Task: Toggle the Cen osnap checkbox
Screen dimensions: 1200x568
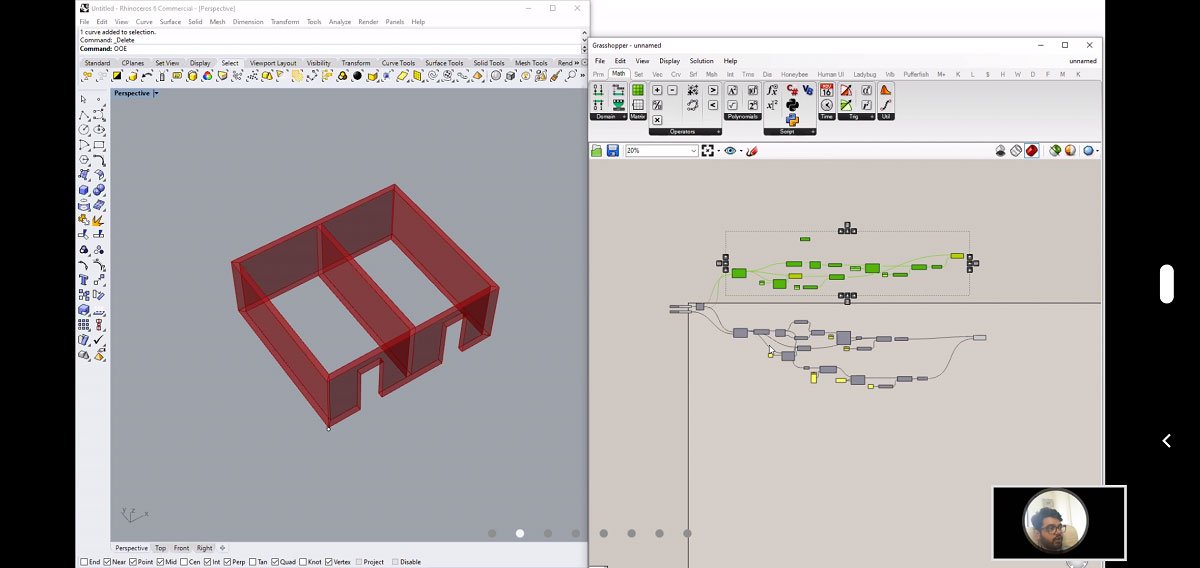Action: 184,562
